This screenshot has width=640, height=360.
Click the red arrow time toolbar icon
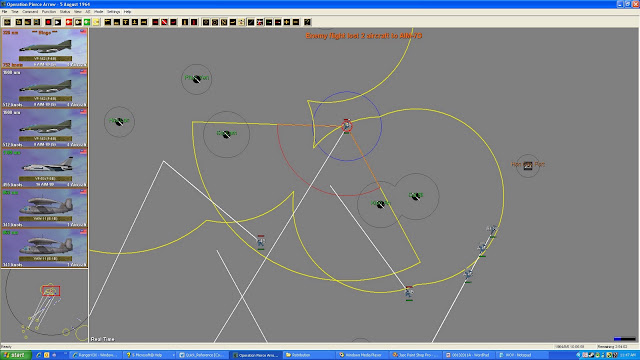click(69, 22)
